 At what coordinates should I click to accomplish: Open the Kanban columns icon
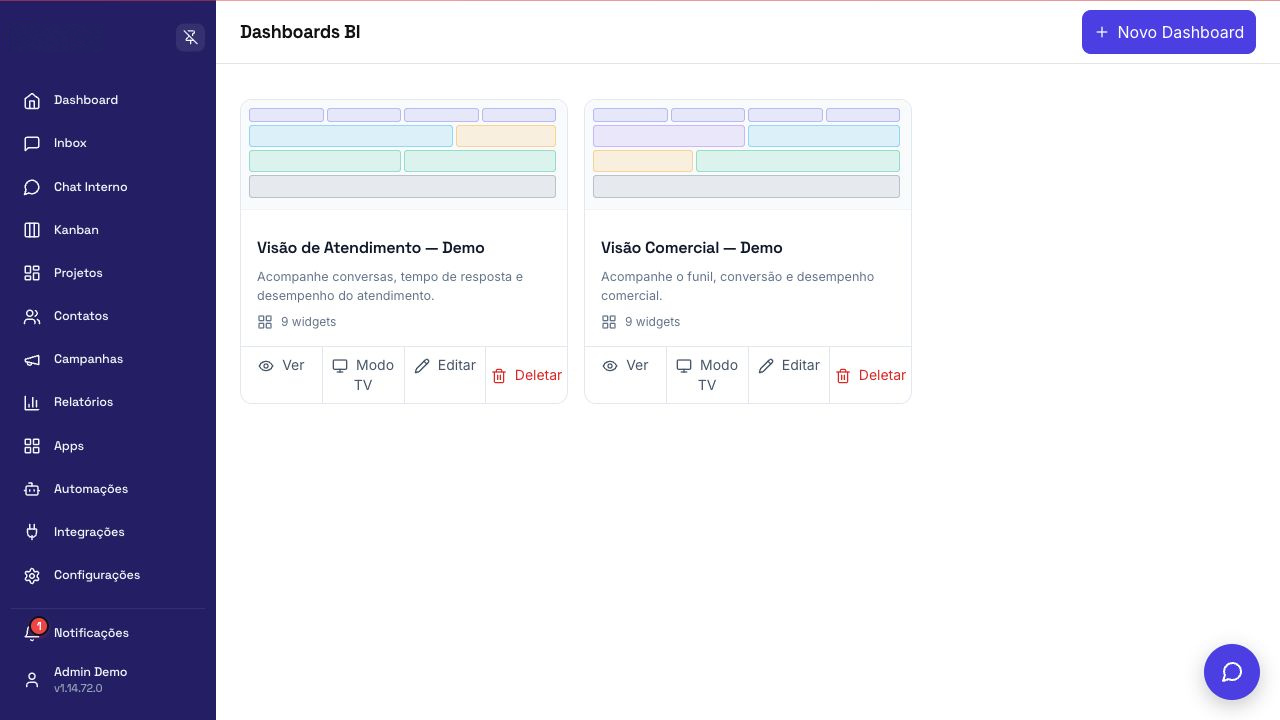click(32, 230)
